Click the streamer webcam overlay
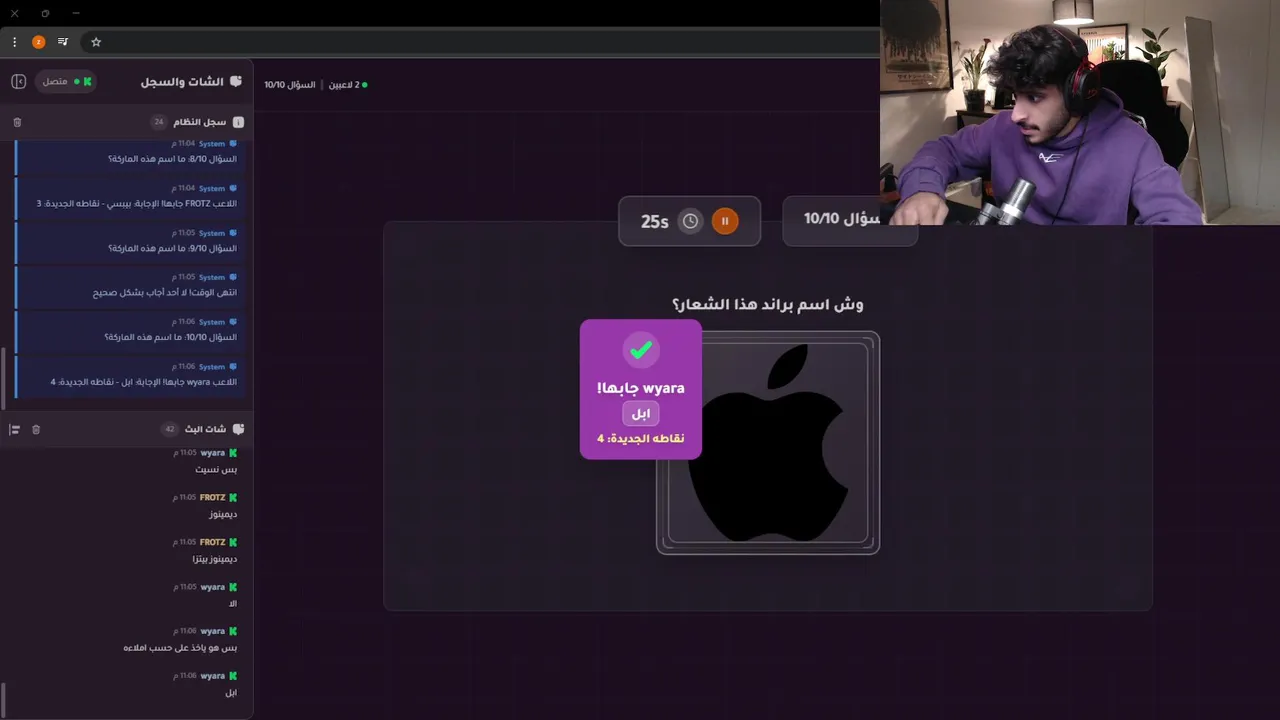 click(1080, 112)
